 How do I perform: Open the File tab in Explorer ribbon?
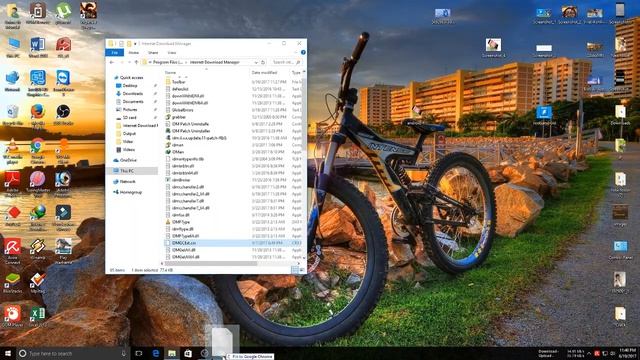(x=115, y=53)
